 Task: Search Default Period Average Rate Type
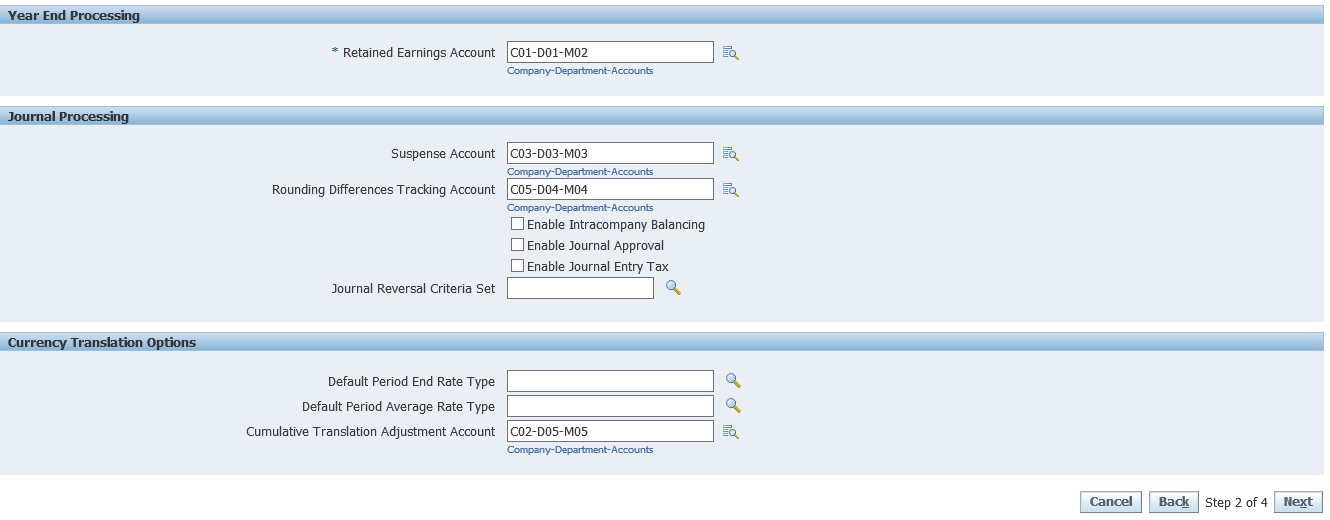(733, 406)
